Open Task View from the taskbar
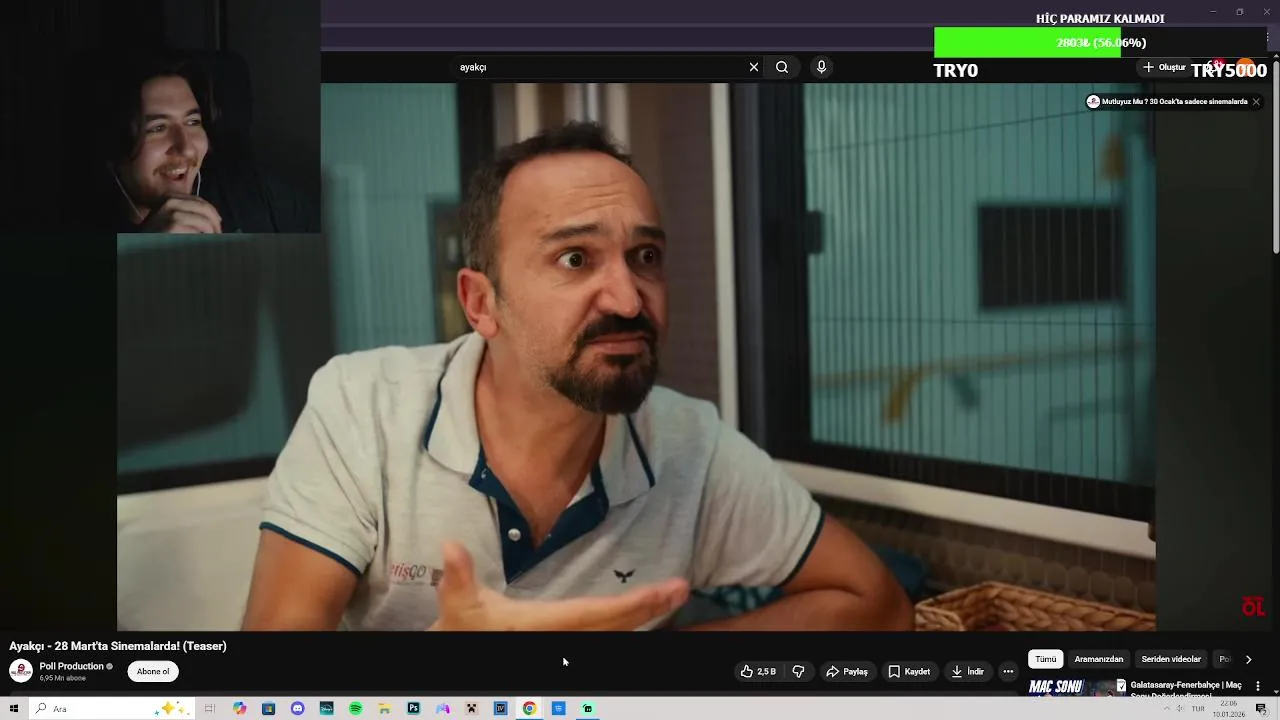1280x720 pixels. [x=210, y=708]
